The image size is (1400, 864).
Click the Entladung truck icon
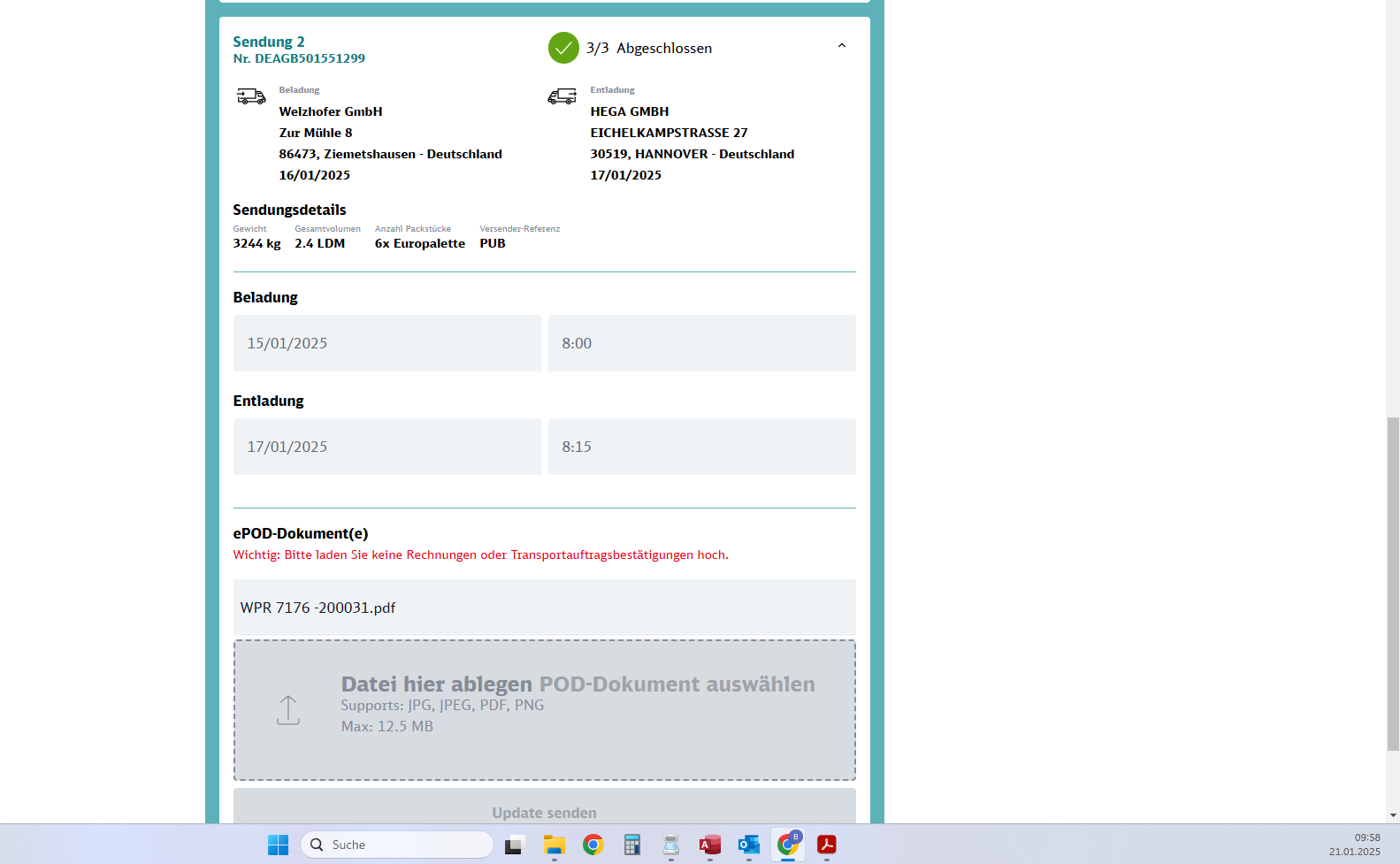coord(562,96)
